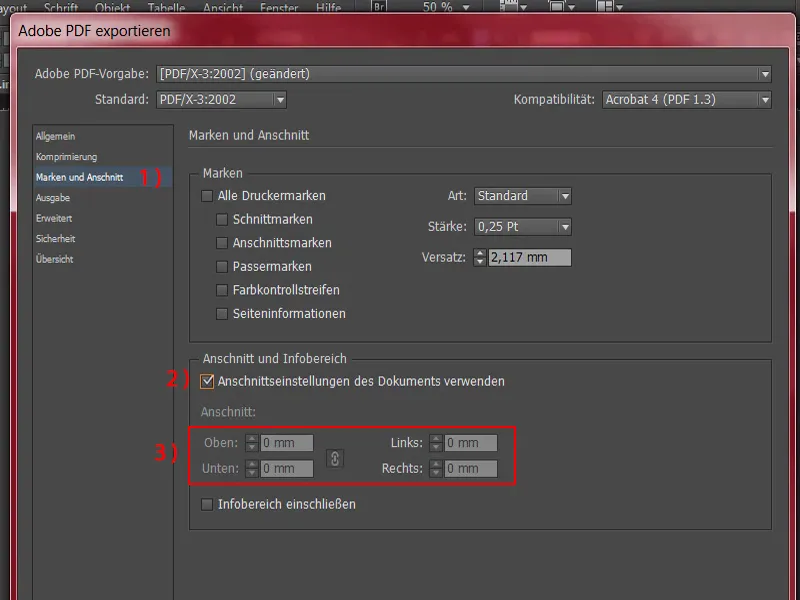Image resolution: width=800 pixels, height=600 pixels.
Task: Click the Unten bleed value field
Action: pyautogui.click(x=287, y=468)
